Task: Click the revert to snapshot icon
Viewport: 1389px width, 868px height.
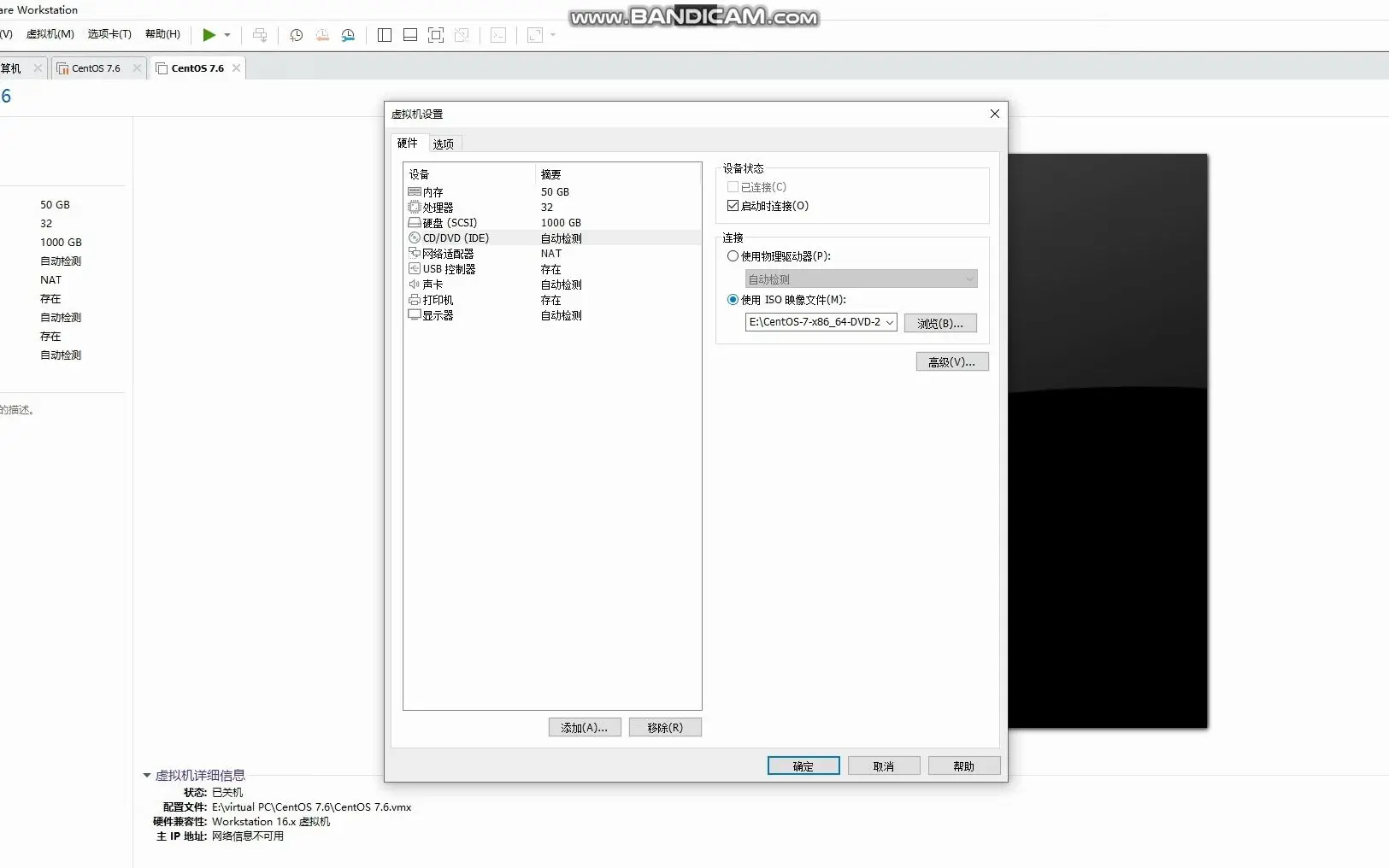Action: click(322, 35)
